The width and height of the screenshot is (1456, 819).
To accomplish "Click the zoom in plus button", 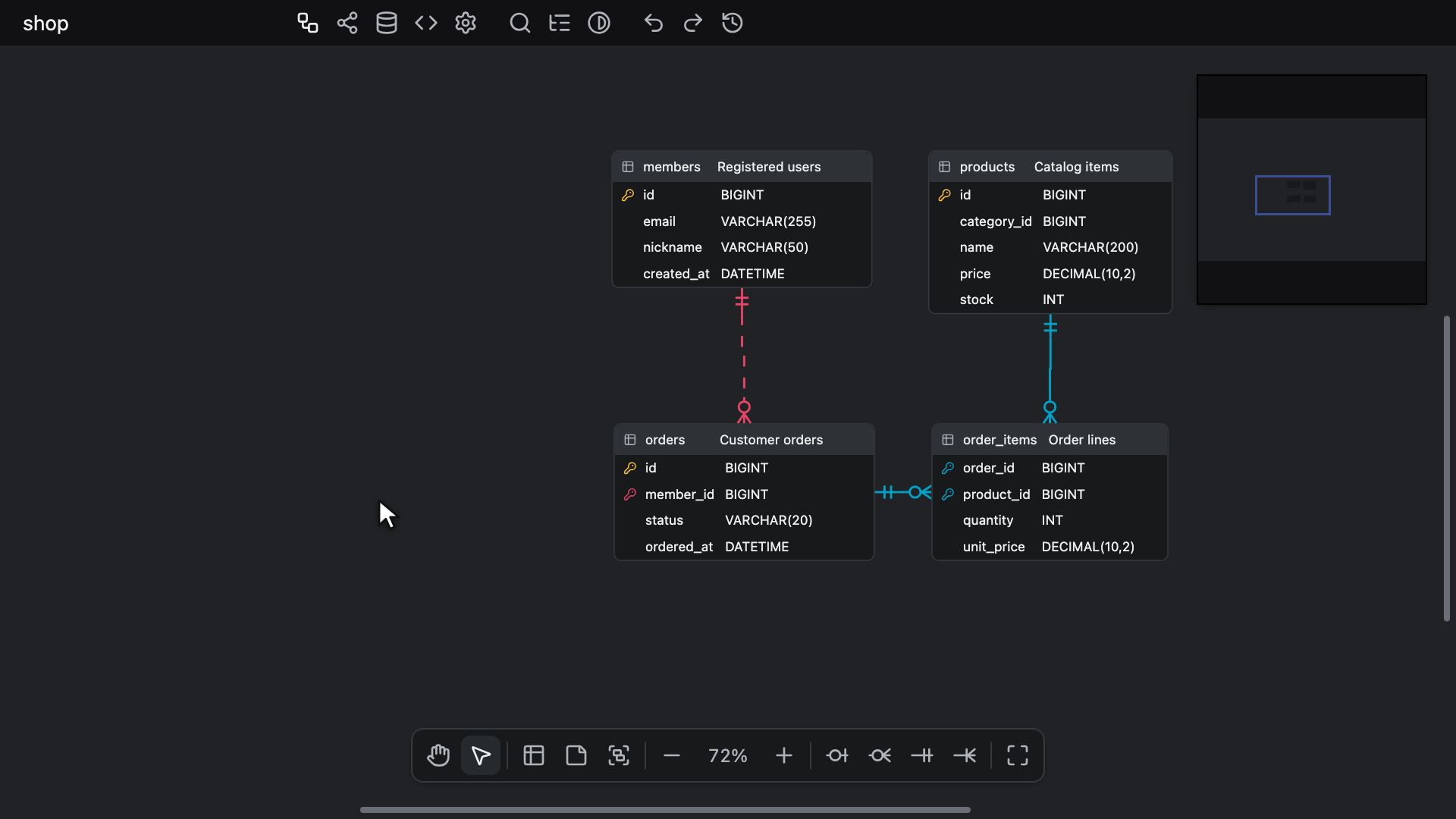I will click(784, 755).
